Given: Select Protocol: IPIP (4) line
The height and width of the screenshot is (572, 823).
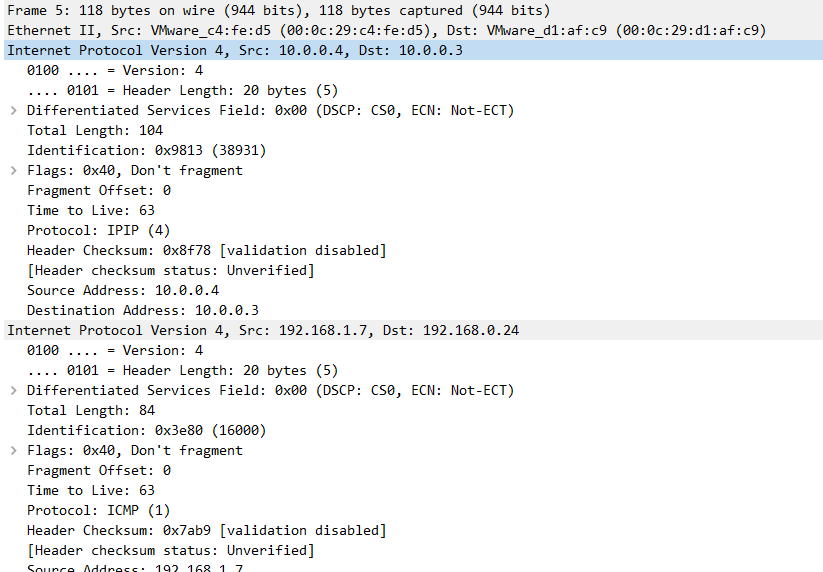Looking at the screenshot, I should (98, 230).
